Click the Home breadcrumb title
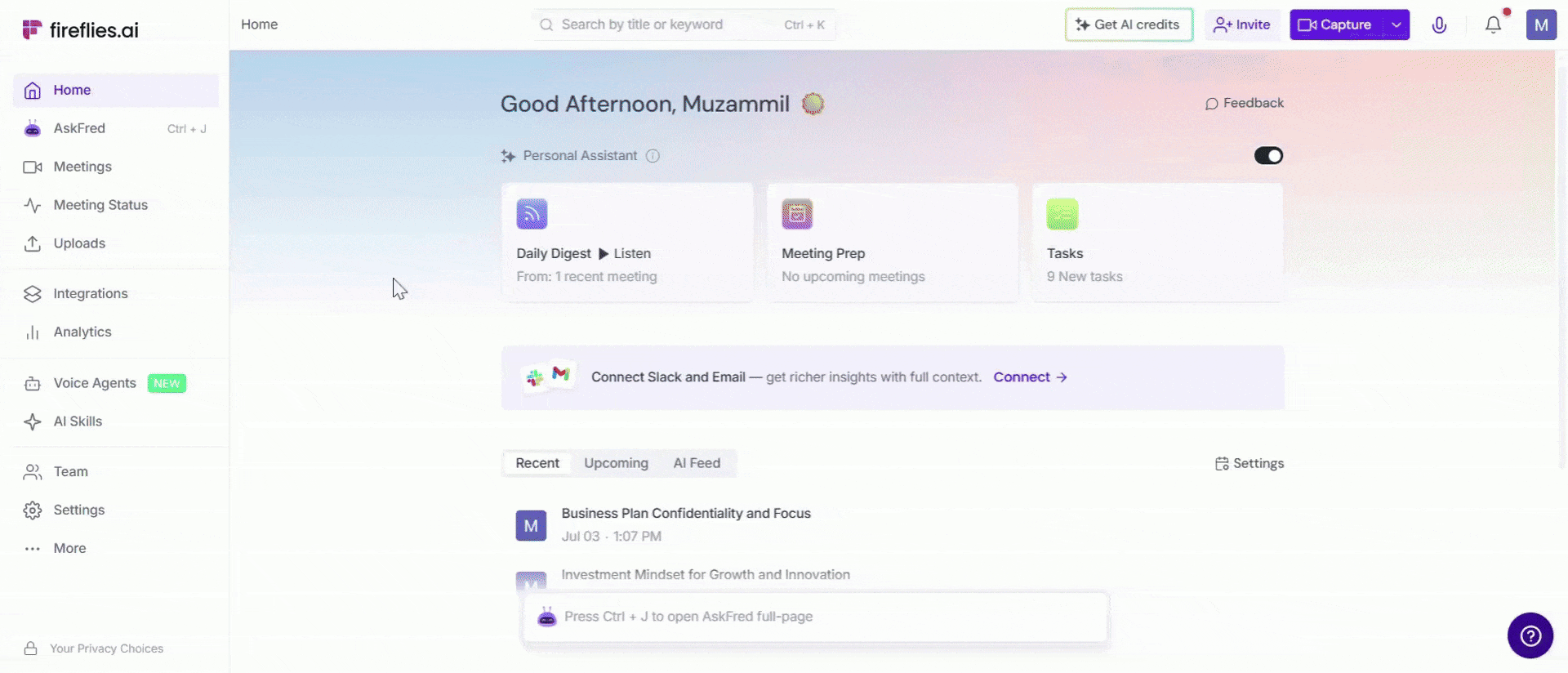The image size is (1568, 673). click(x=259, y=25)
